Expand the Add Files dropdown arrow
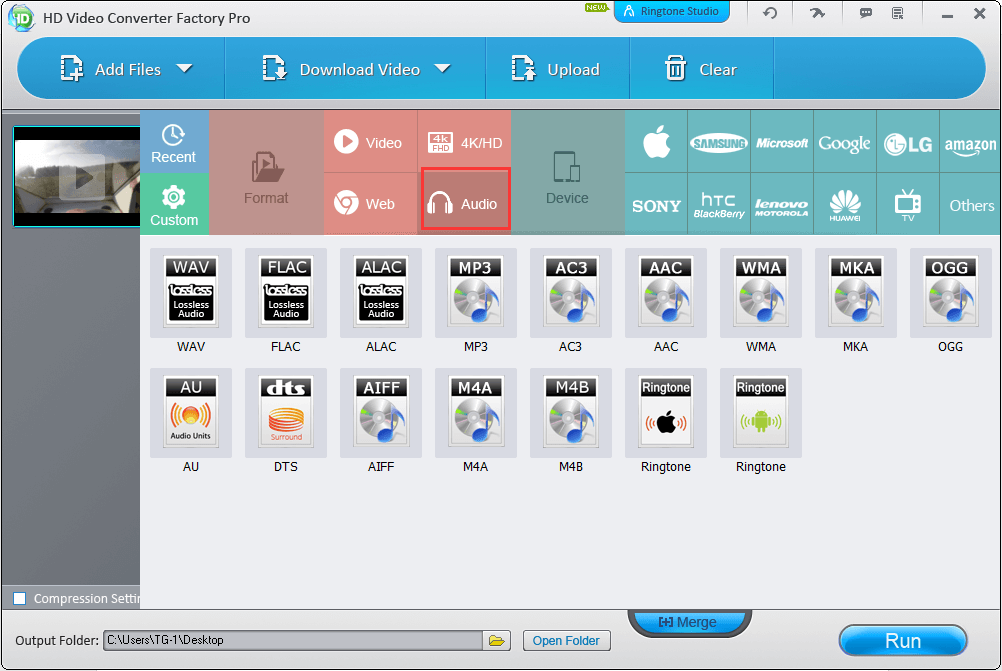1002x671 pixels. [184, 69]
